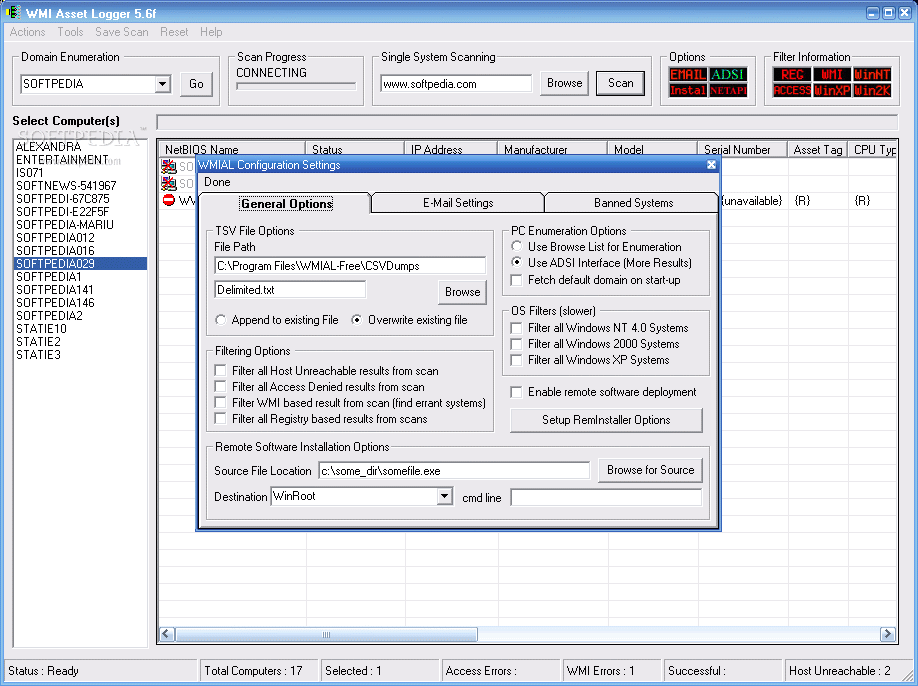Screen dimensions: 918x686
Task: Click the ADSI option indicator
Action: click(x=728, y=74)
